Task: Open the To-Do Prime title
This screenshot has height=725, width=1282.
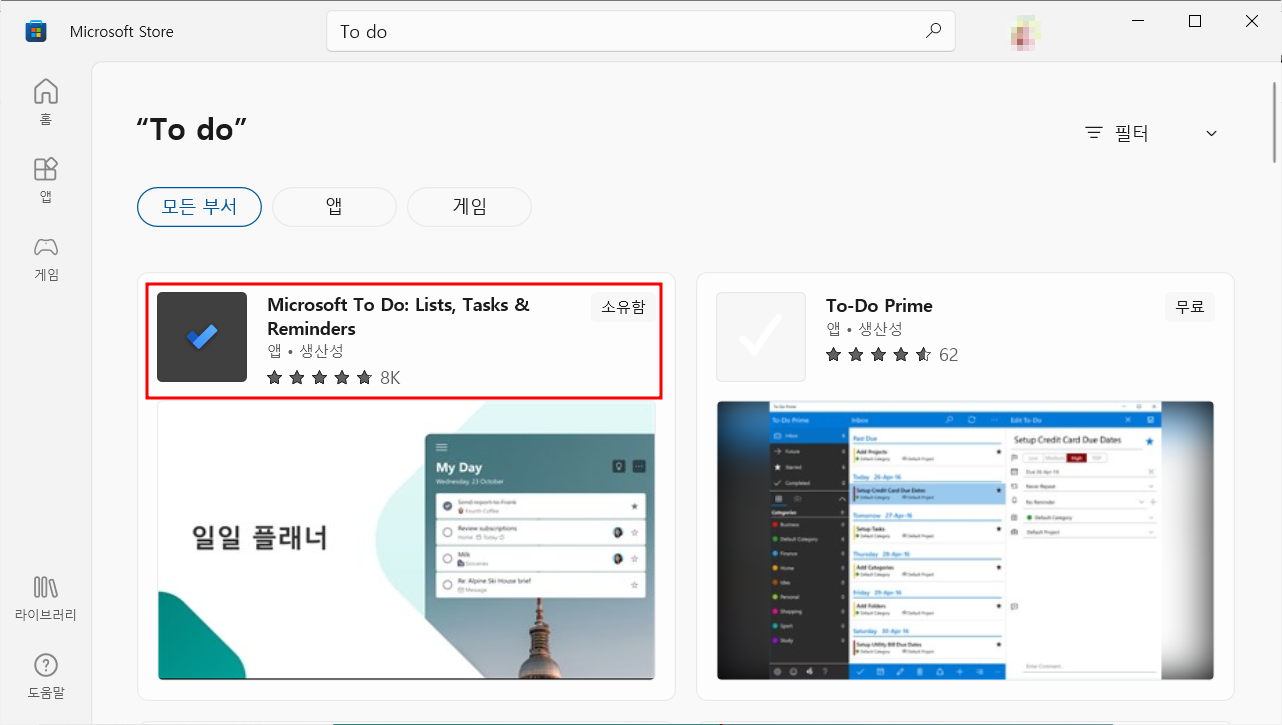Action: [x=879, y=306]
